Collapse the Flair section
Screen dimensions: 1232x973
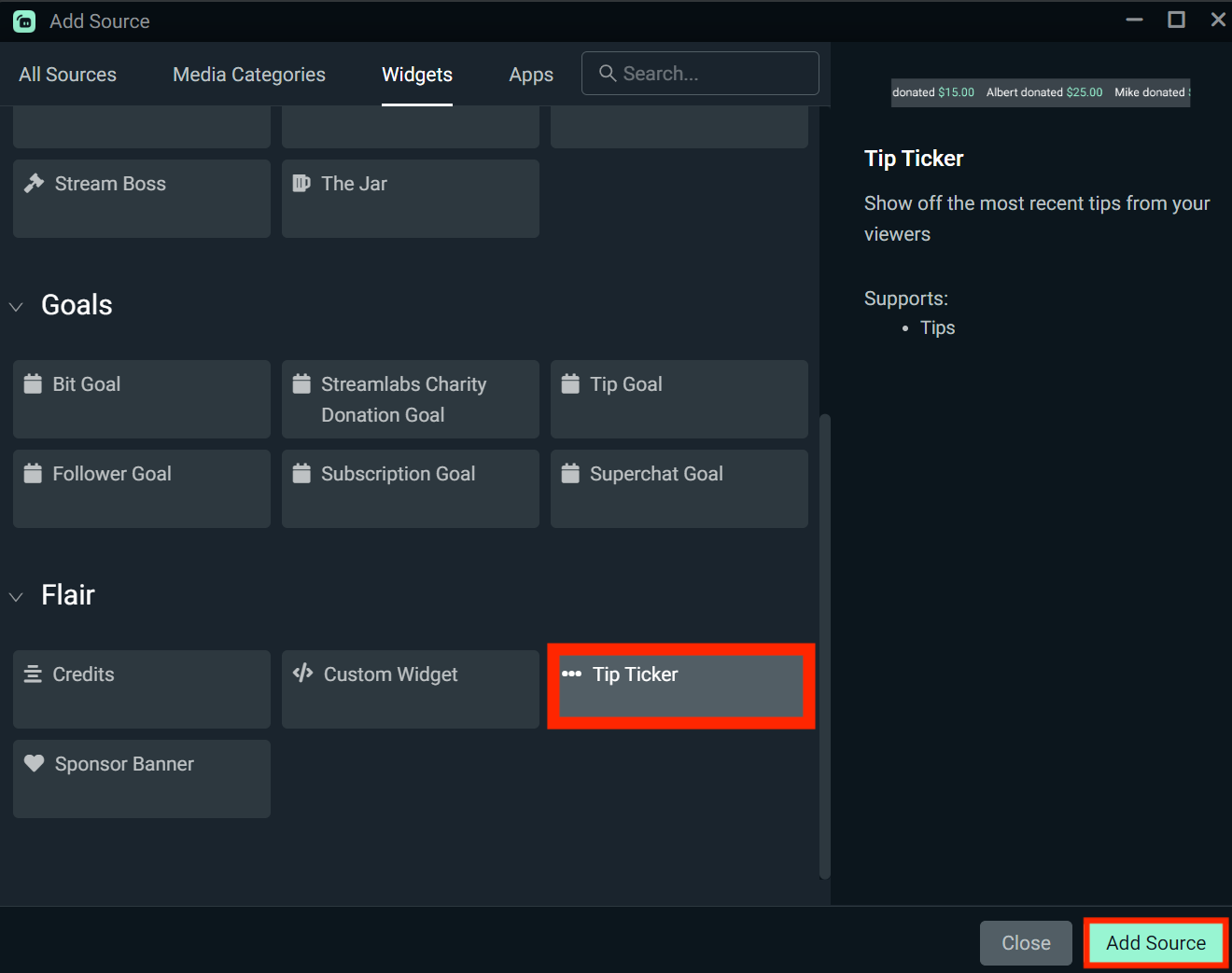15,596
